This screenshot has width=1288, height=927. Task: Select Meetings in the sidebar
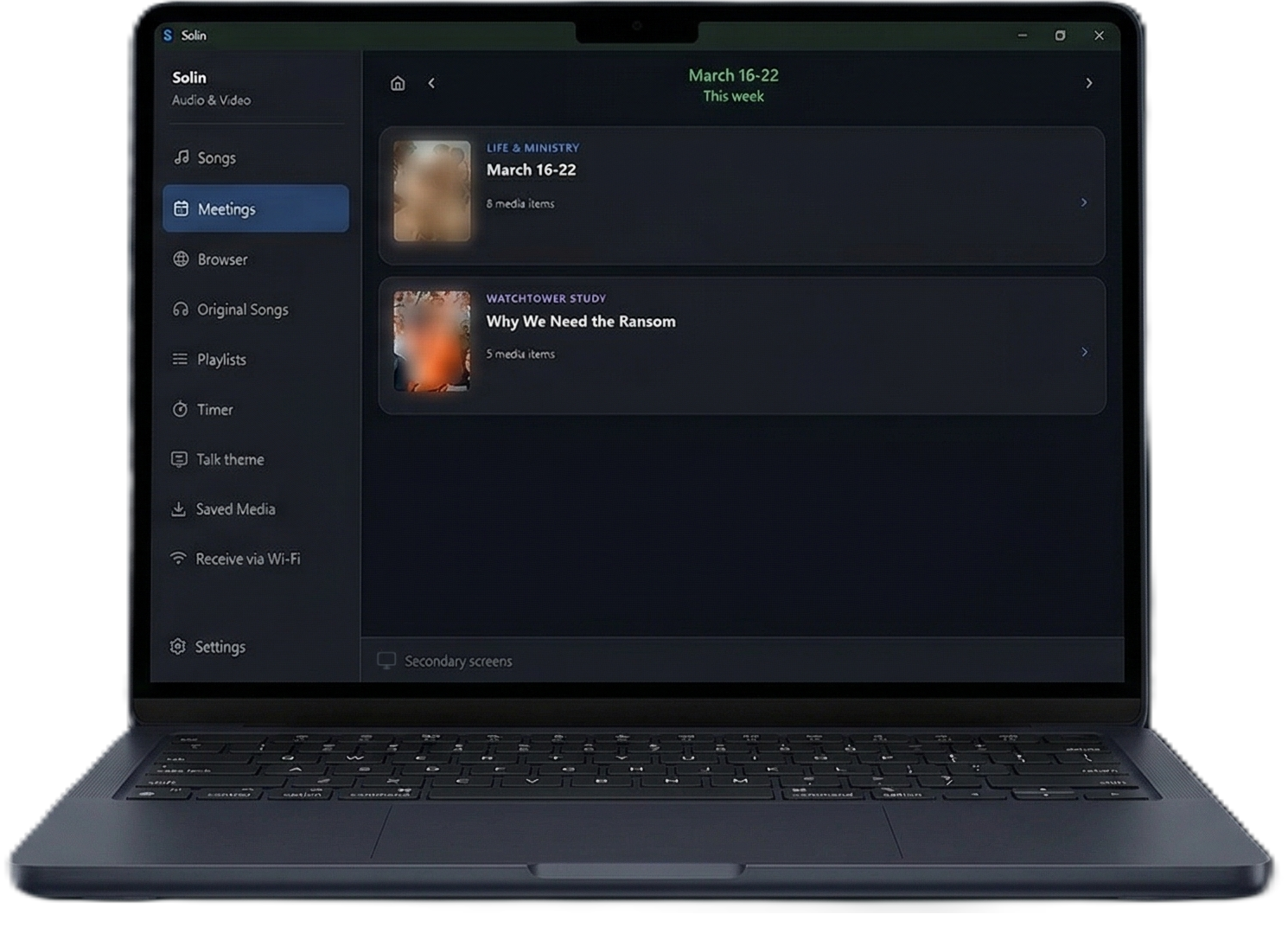256,208
